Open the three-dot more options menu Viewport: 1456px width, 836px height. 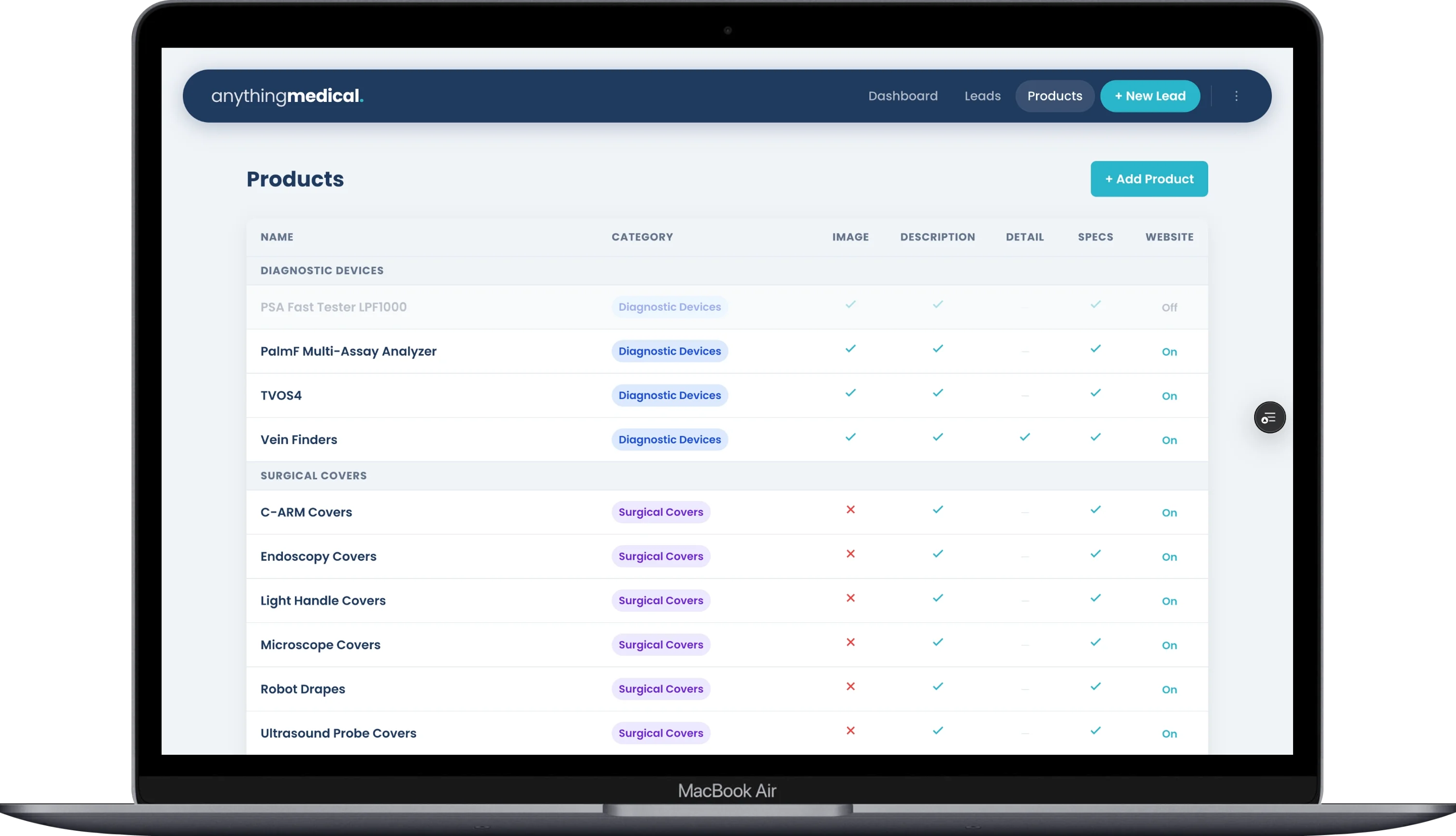(1236, 96)
